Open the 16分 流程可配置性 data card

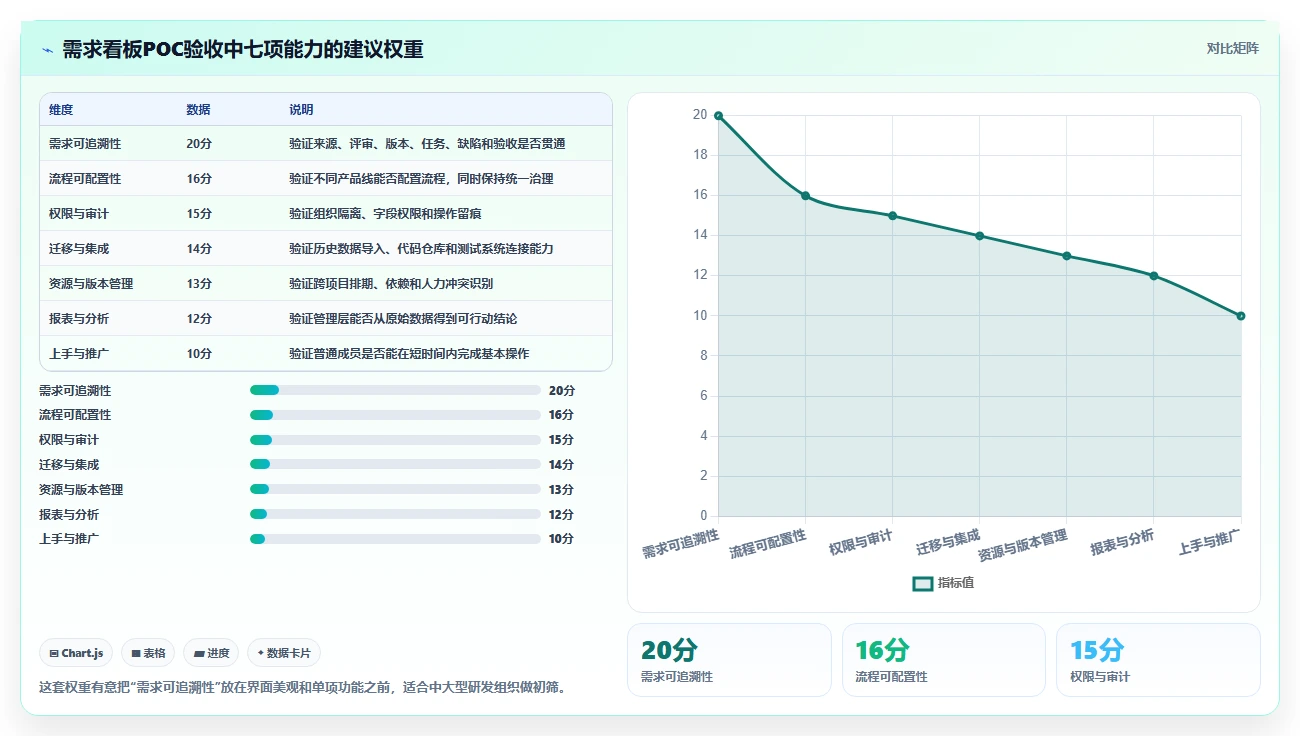944,660
